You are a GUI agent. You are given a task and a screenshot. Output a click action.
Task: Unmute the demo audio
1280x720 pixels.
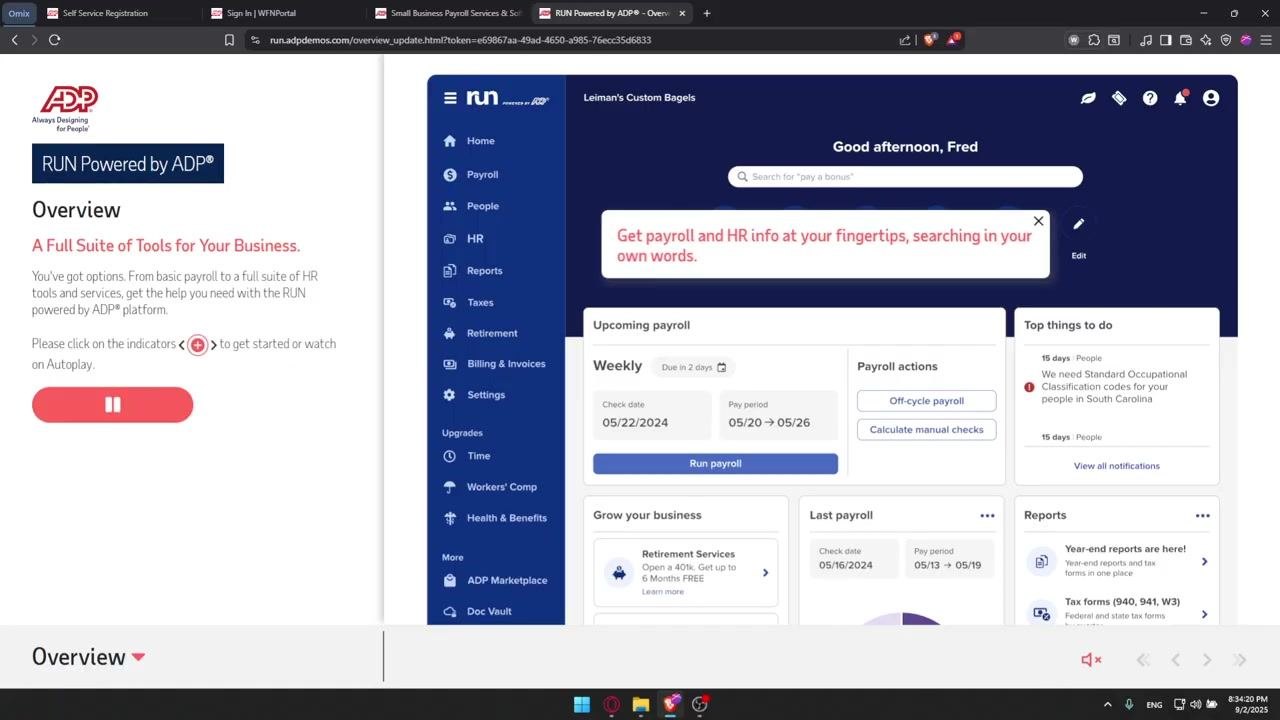coord(1091,660)
